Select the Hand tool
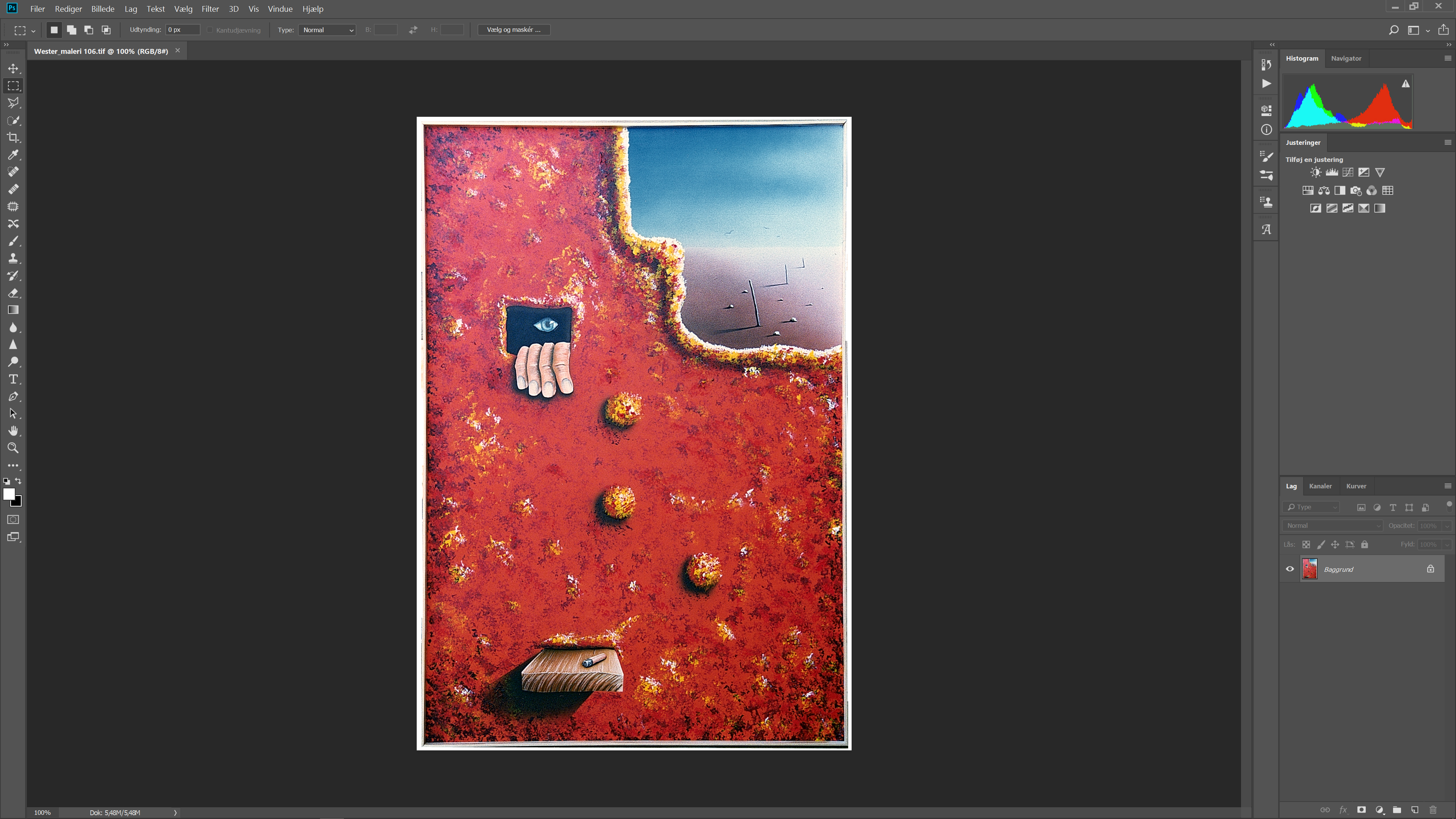This screenshot has width=1456, height=819. [13, 431]
